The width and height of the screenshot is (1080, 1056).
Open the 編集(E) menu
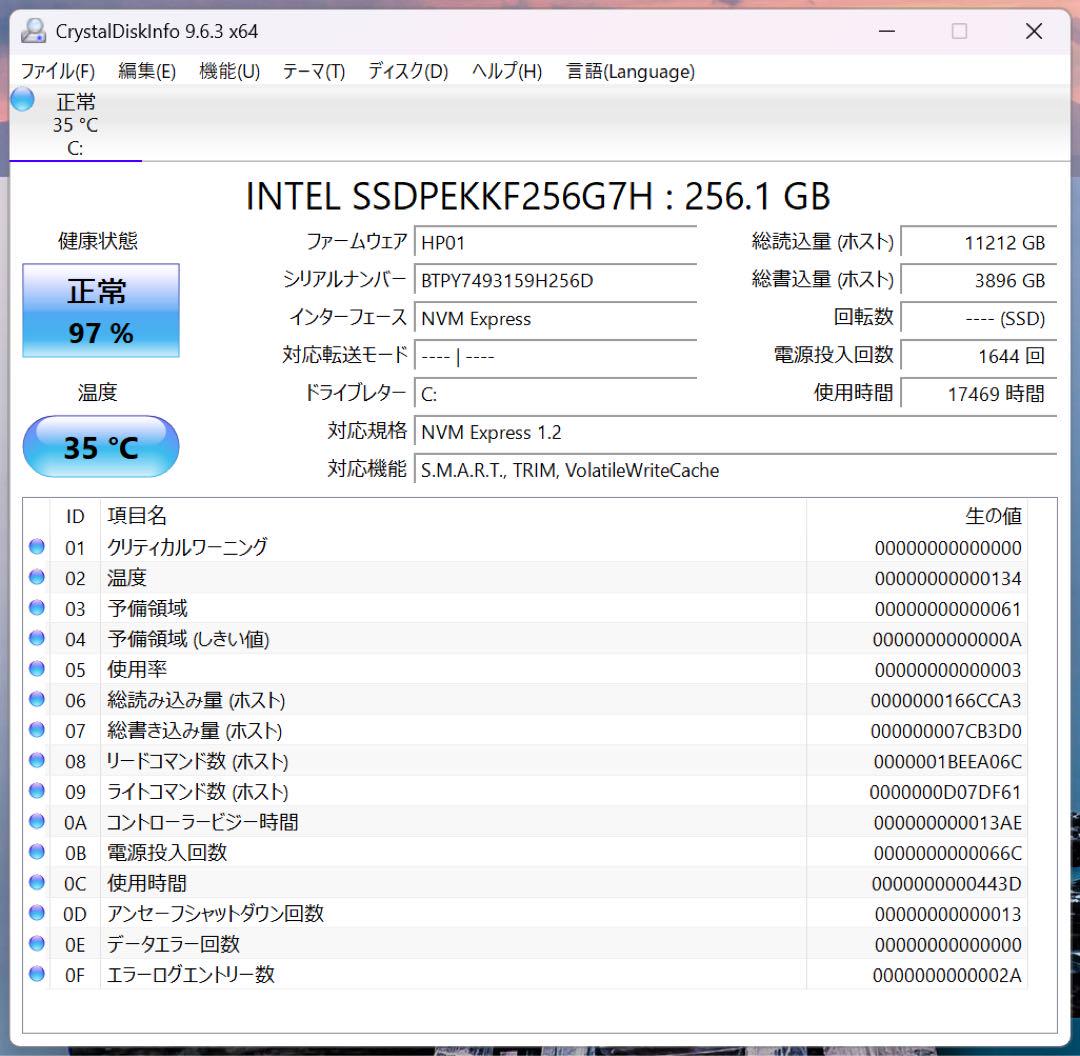click(147, 71)
